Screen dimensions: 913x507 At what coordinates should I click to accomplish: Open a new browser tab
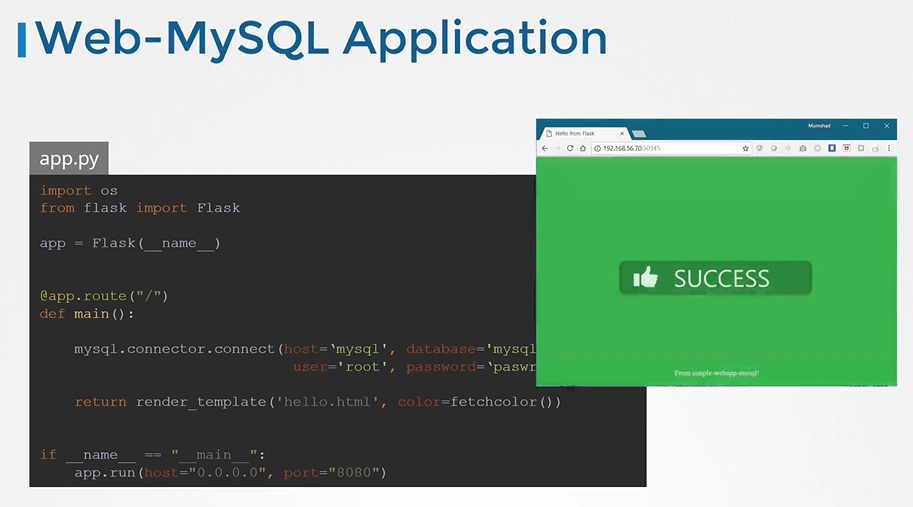coord(639,133)
